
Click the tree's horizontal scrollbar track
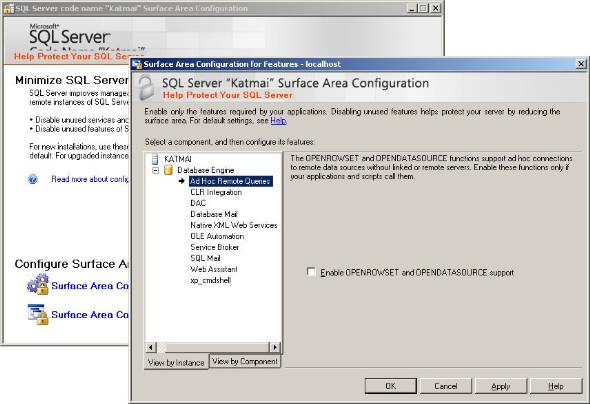pyautogui.click(x=213, y=347)
